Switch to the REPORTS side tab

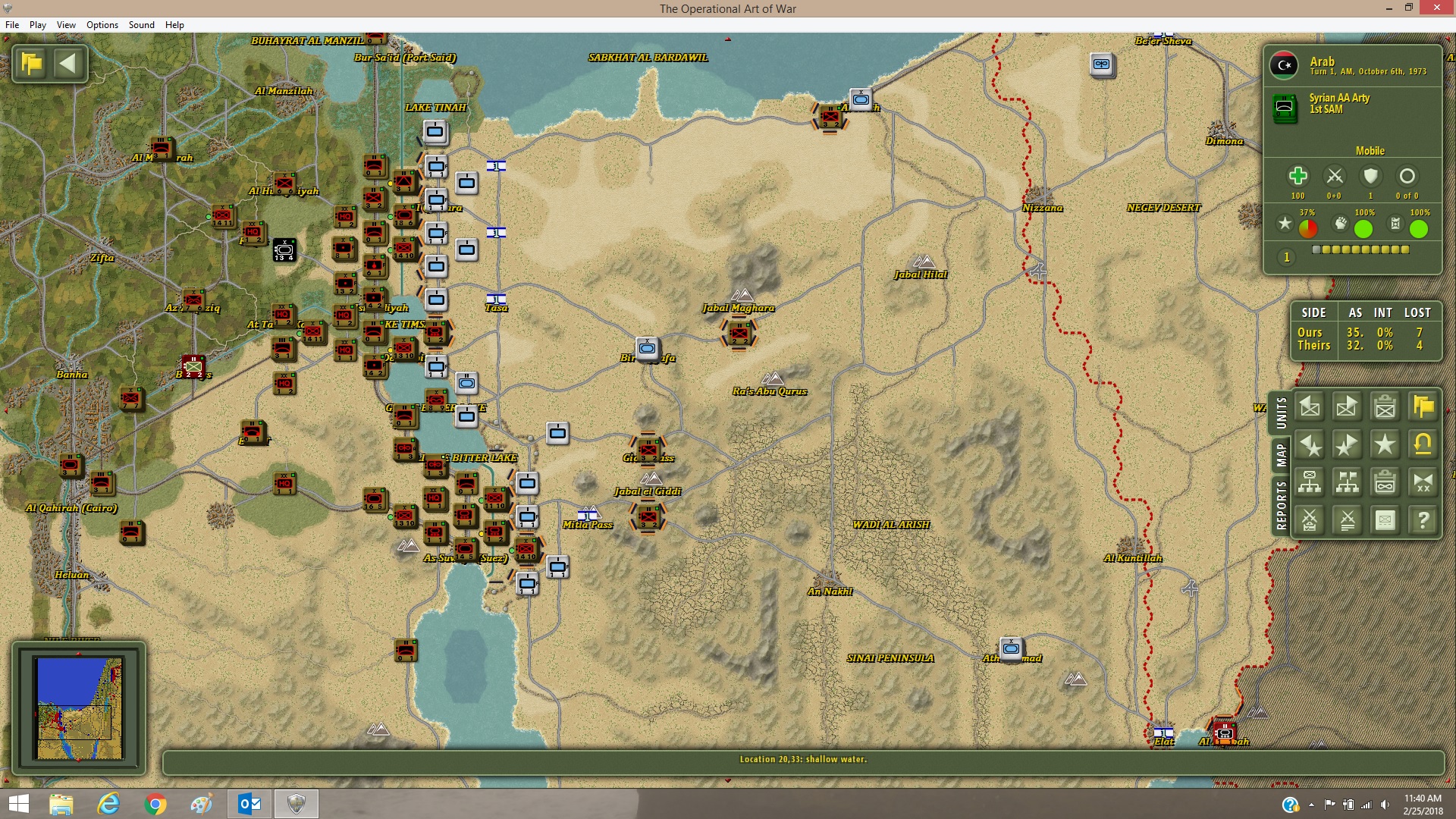(1281, 504)
